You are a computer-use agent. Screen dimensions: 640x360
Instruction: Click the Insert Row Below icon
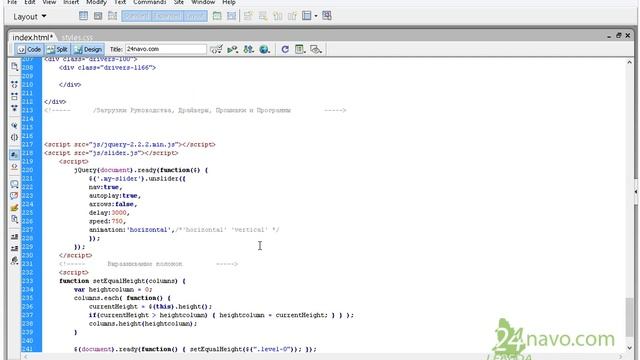[263, 16]
